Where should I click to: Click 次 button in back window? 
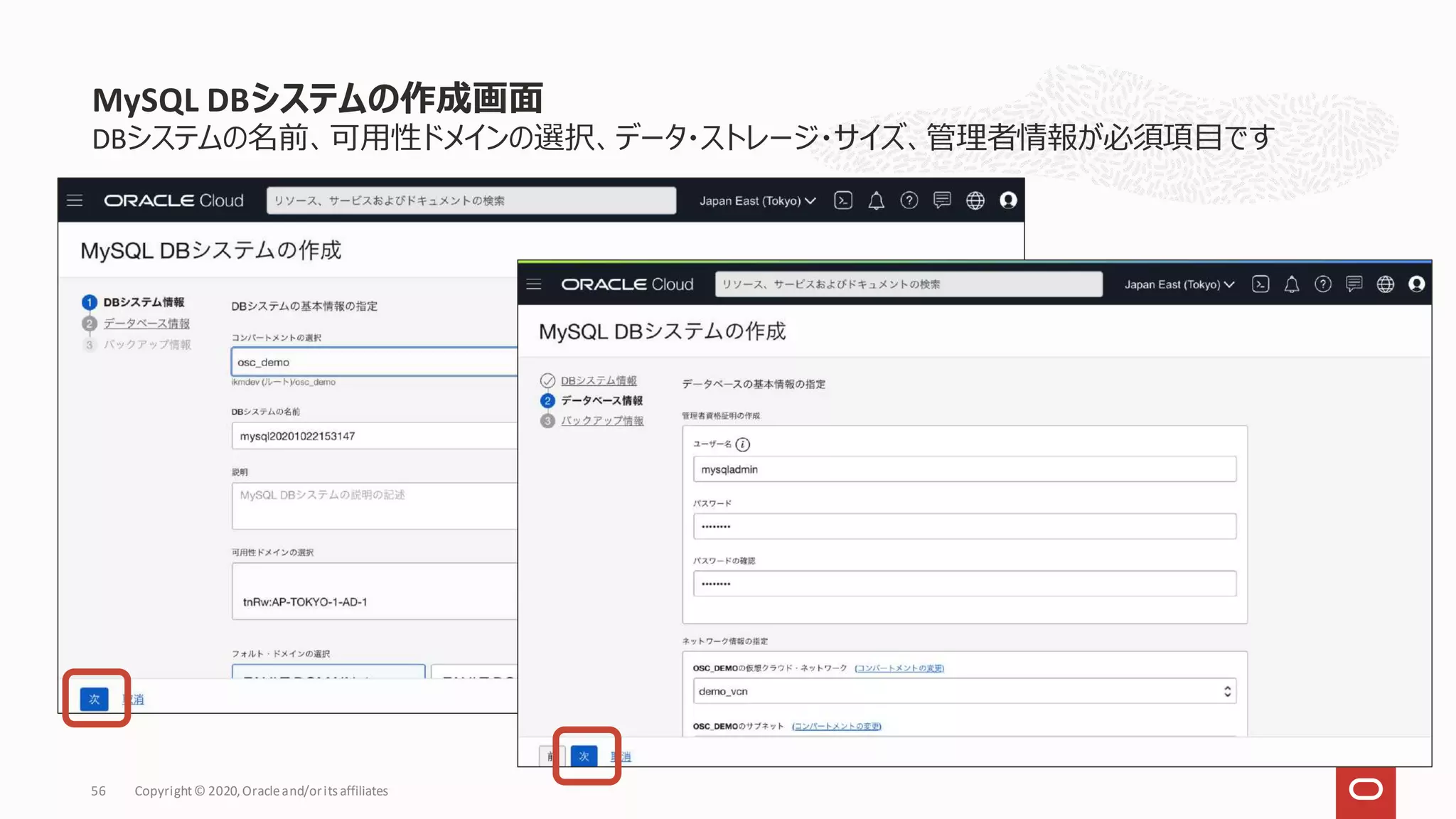(x=95, y=699)
